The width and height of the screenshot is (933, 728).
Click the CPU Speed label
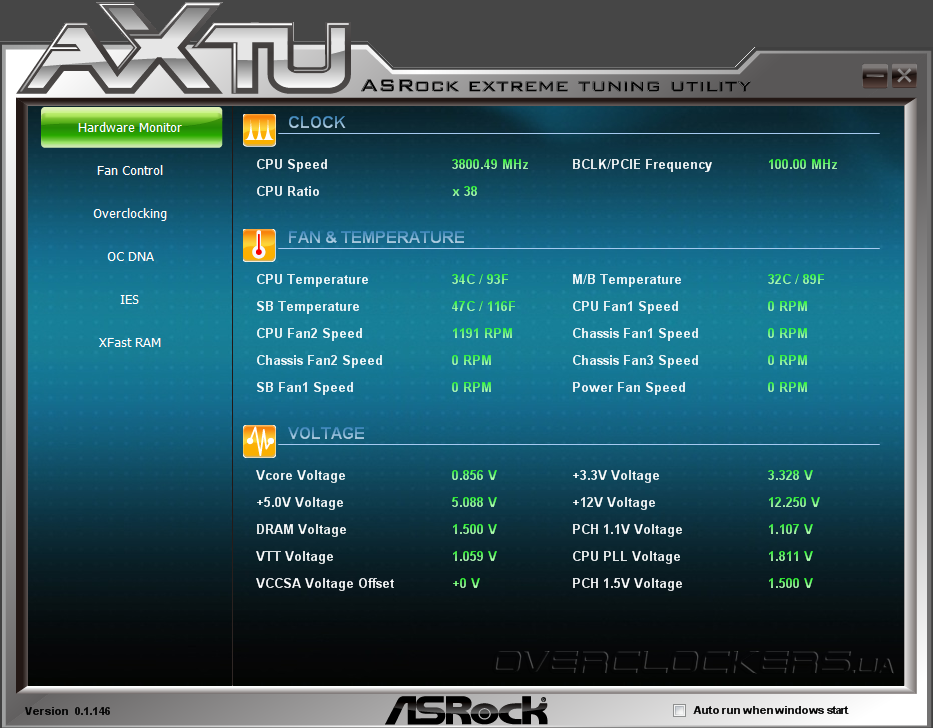point(292,164)
